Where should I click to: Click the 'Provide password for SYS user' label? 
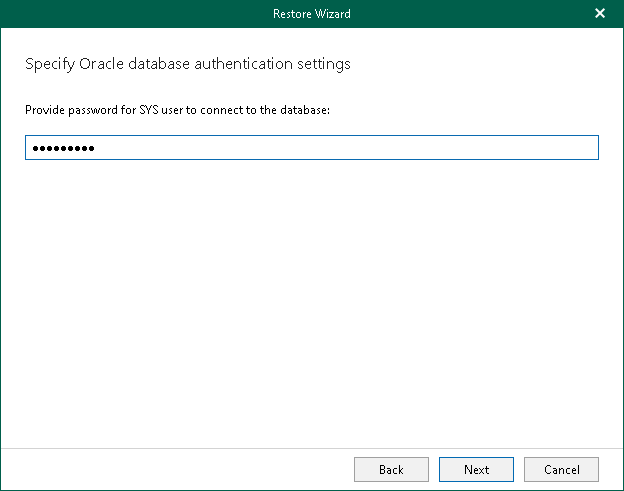tap(177, 109)
